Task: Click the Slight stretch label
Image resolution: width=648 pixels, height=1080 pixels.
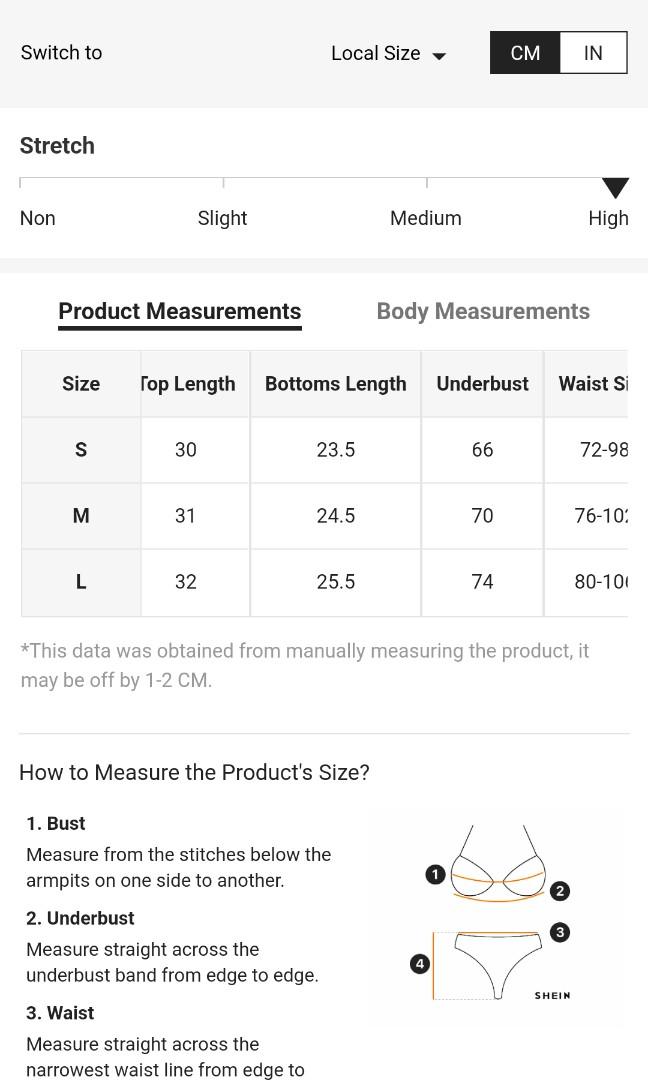Action: [222, 218]
